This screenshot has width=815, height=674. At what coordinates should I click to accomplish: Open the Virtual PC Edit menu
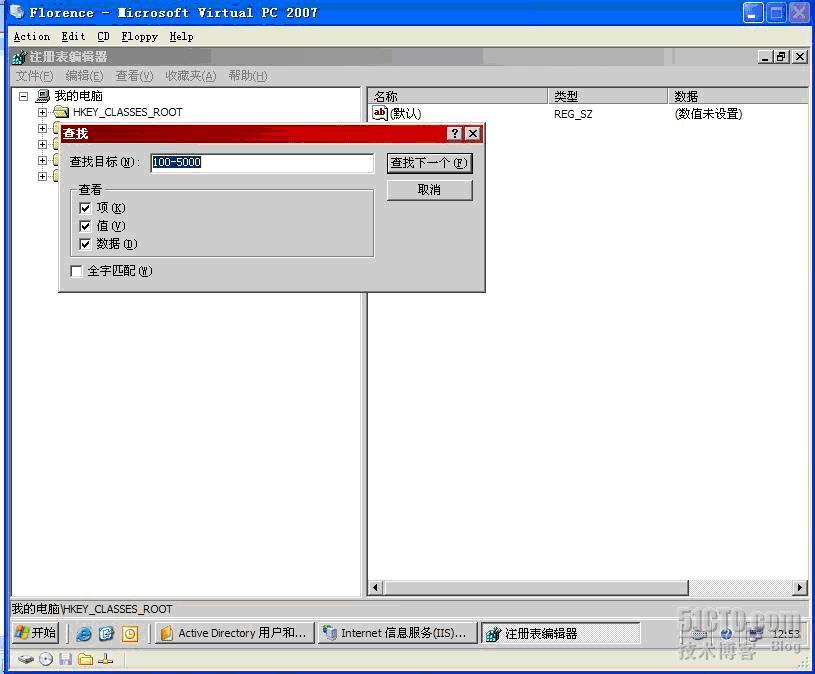tap(73, 37)
